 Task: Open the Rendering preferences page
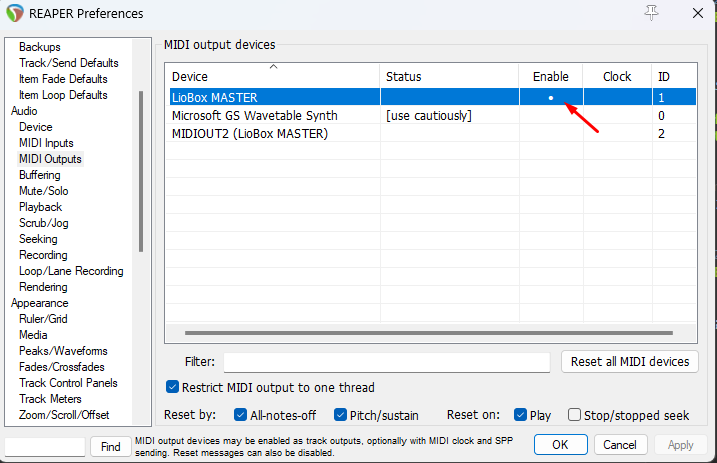(x=43, y=287)
